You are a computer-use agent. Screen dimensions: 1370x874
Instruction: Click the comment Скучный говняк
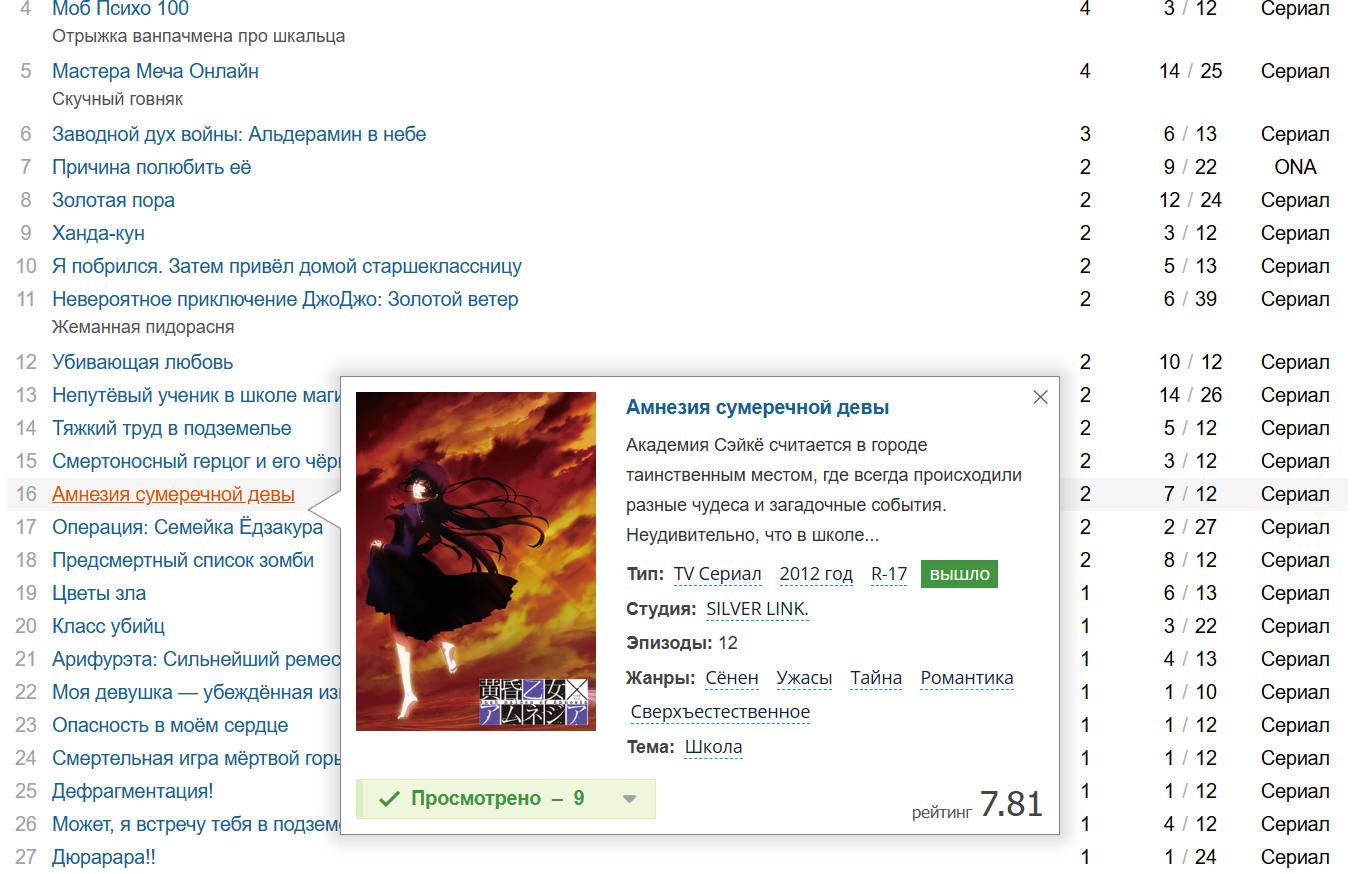[x=117, y=99]
